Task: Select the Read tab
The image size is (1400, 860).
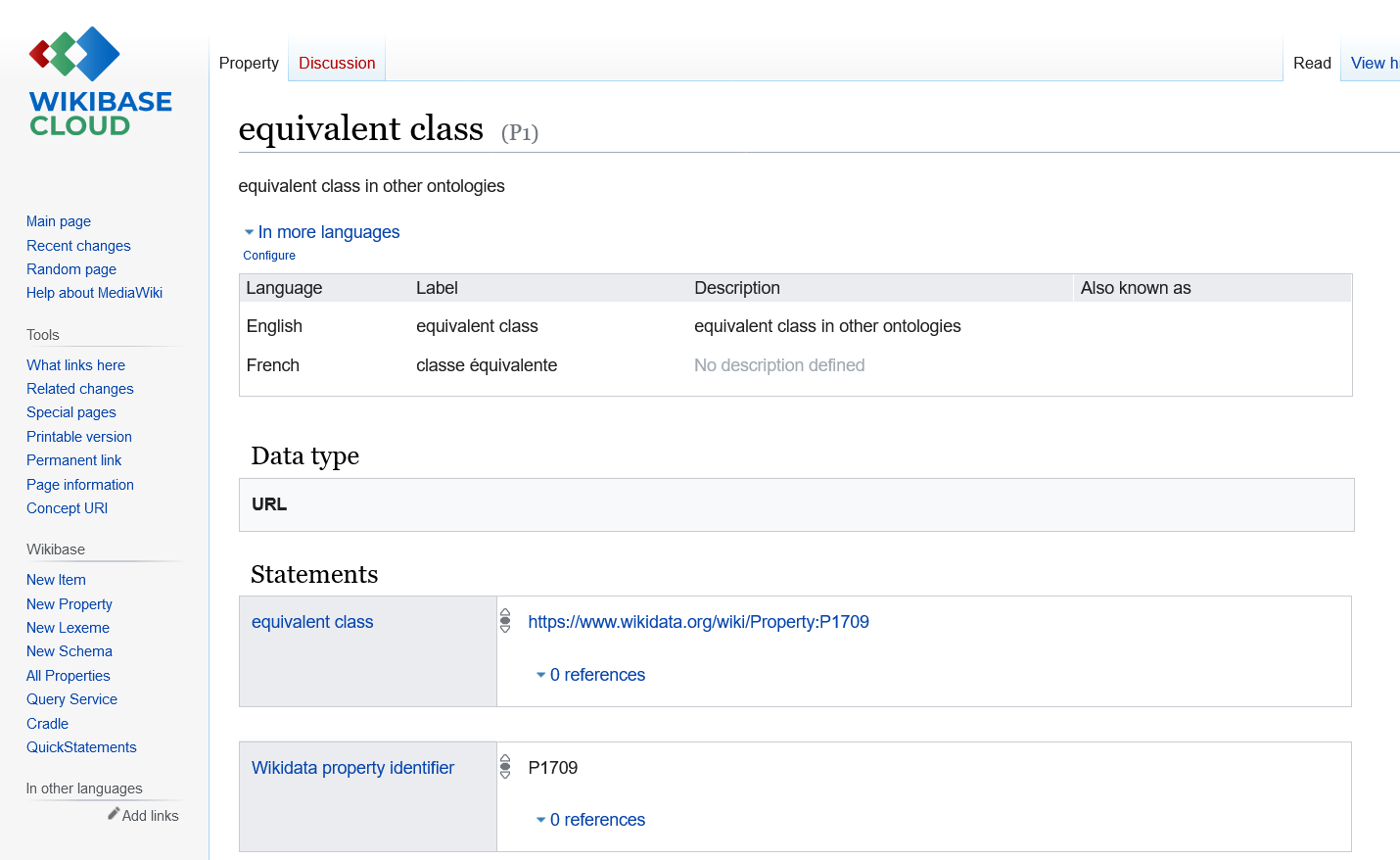Action: pos(1312,63)
